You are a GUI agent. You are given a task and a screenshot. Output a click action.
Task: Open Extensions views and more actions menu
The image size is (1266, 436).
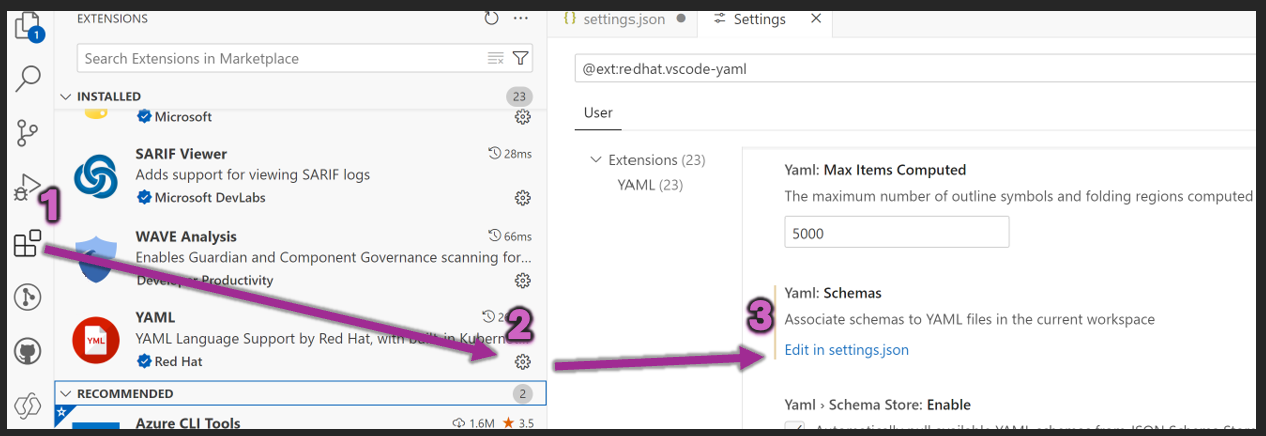tap(520, 18)
